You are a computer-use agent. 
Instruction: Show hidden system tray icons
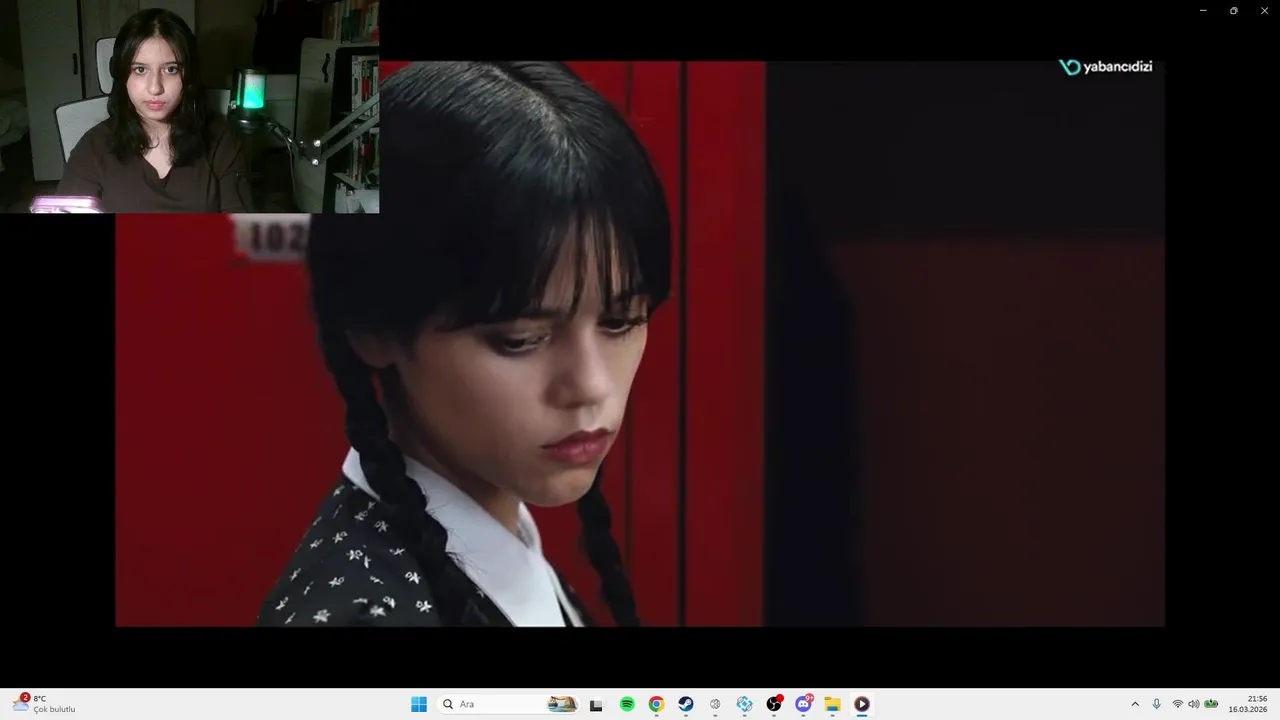[1135, 704]
